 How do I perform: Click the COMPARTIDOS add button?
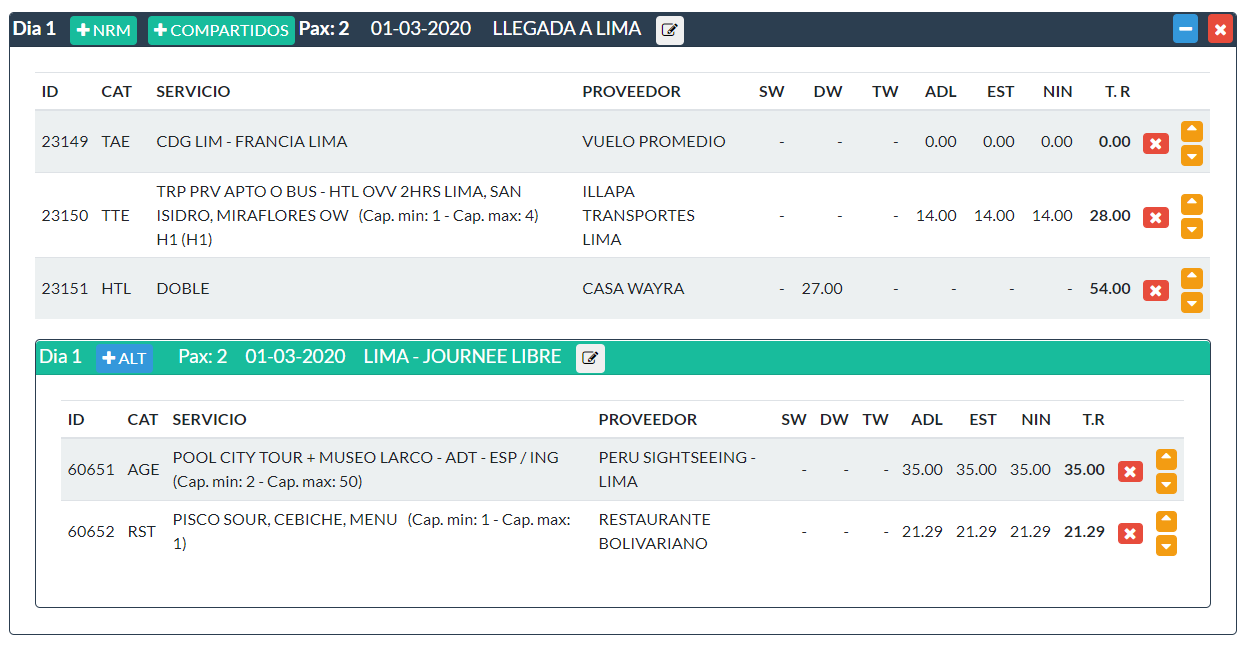(x=221, y=30)
